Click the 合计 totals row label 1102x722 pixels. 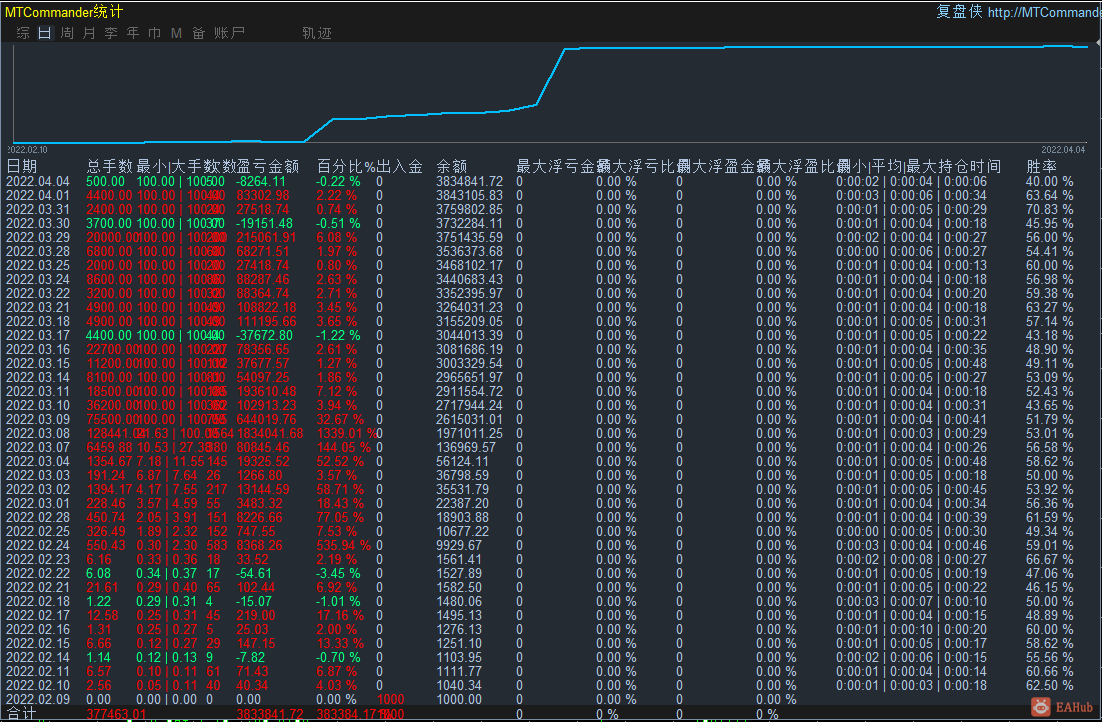coord(21,714)
